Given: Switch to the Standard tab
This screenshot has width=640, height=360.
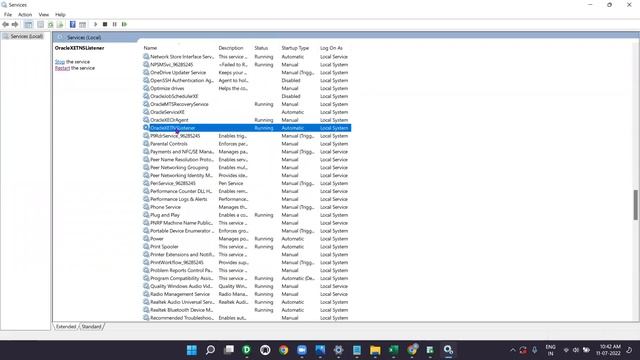Looking at the screenshot, I should pyautogui.click(x=91, y=327).
